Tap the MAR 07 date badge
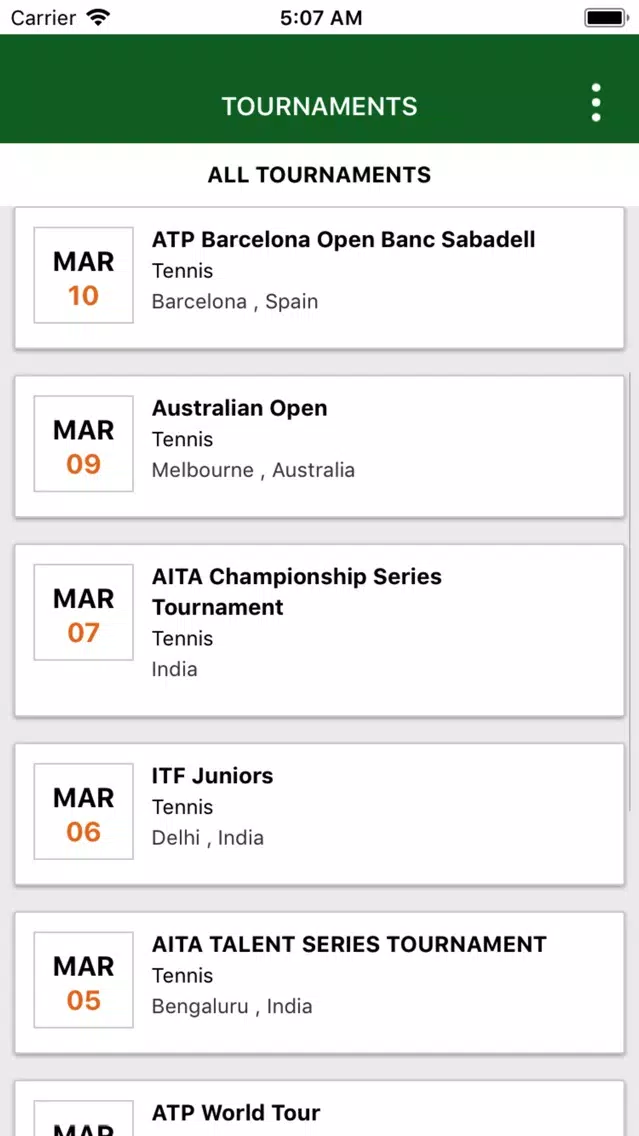 point(83,613)
